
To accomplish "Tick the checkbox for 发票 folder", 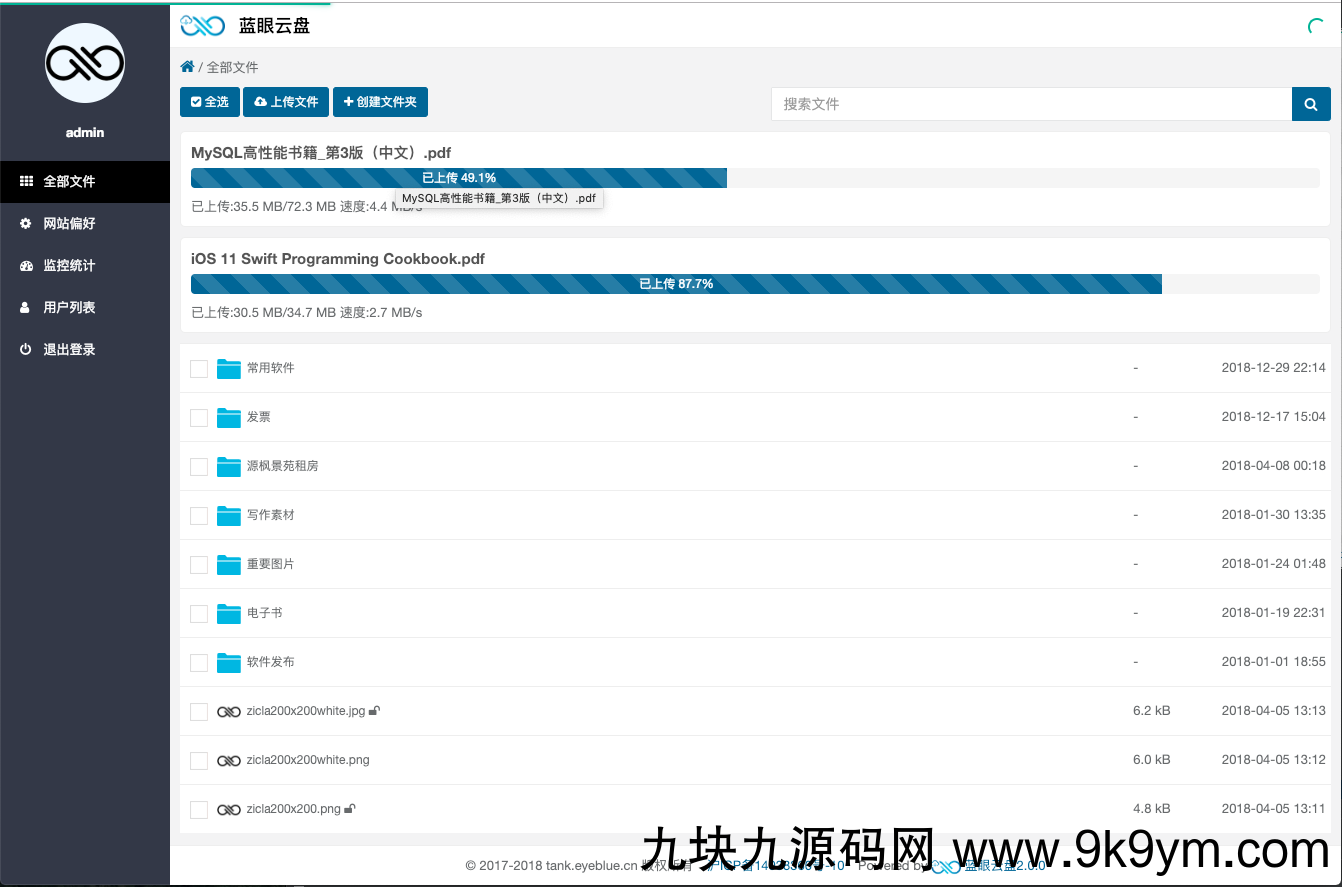I will click(199, 417).
